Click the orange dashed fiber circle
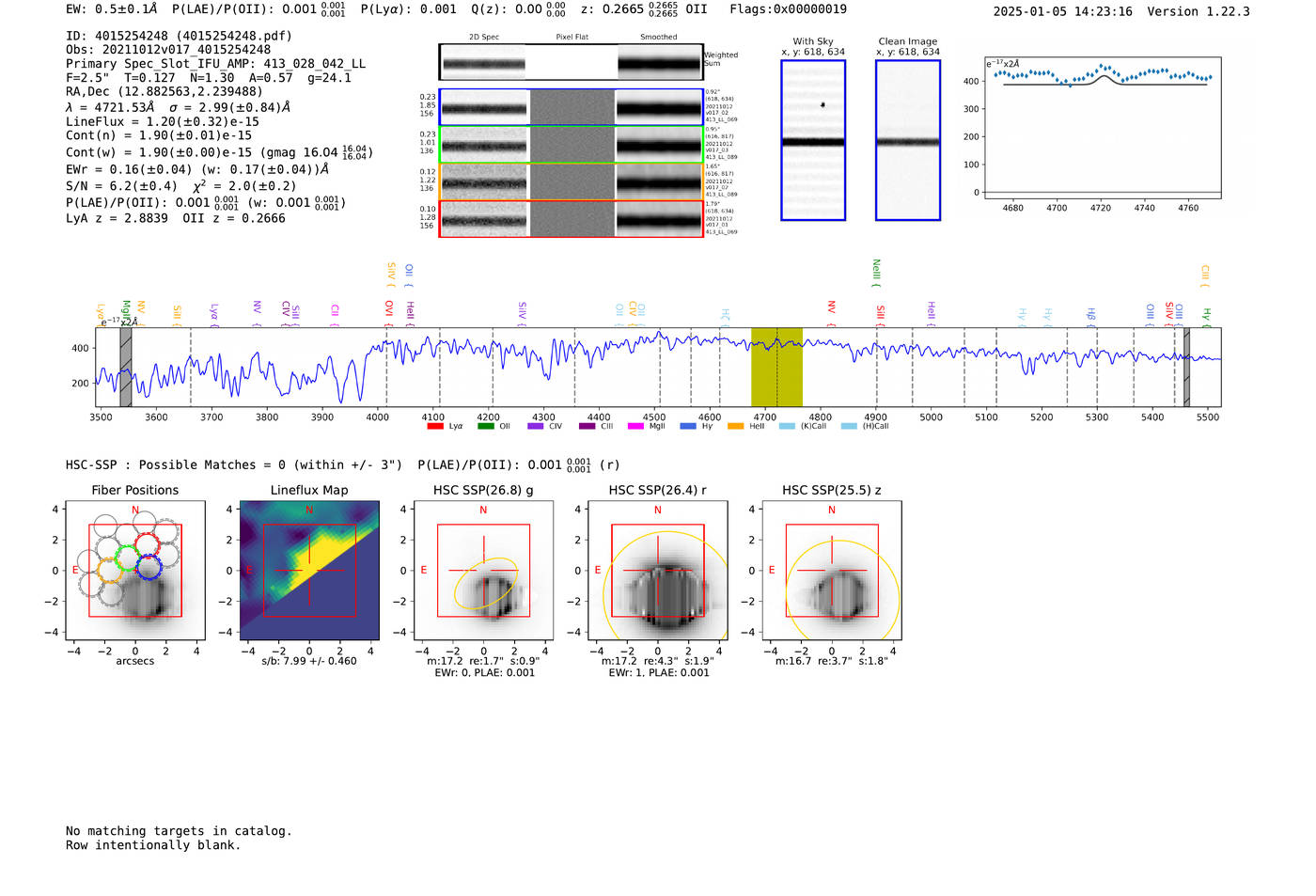This screenshot has width=1316, height=896. coord(110,571)
